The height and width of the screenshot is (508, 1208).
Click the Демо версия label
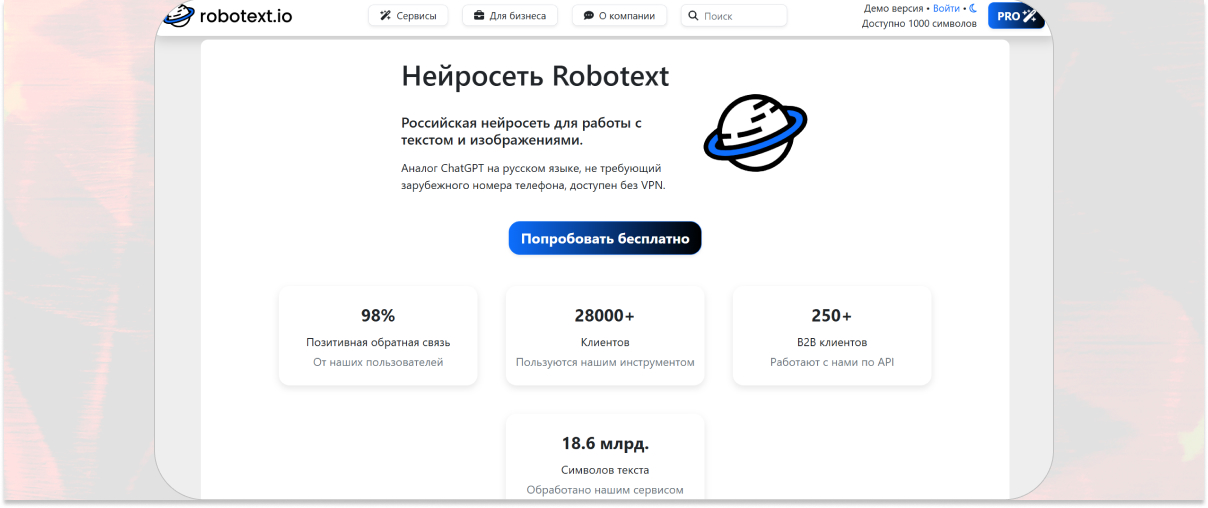pos(894,8)
